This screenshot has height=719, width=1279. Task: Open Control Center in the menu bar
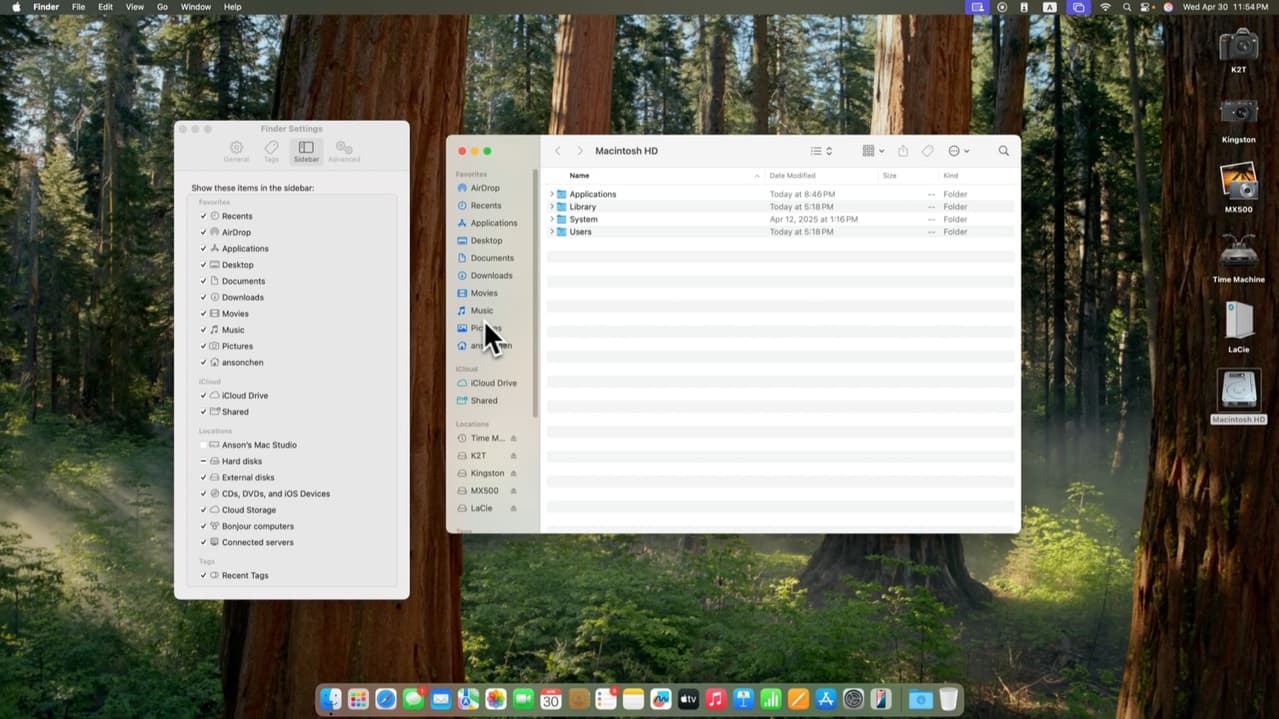[x=1146, y=7]
